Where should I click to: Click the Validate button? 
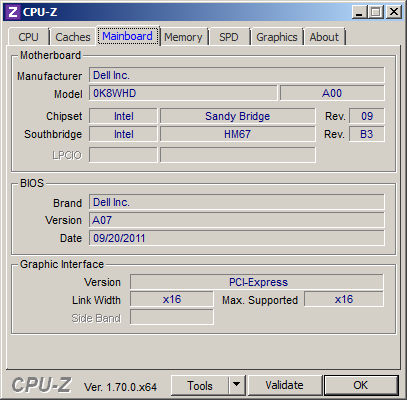coord(284,385)
